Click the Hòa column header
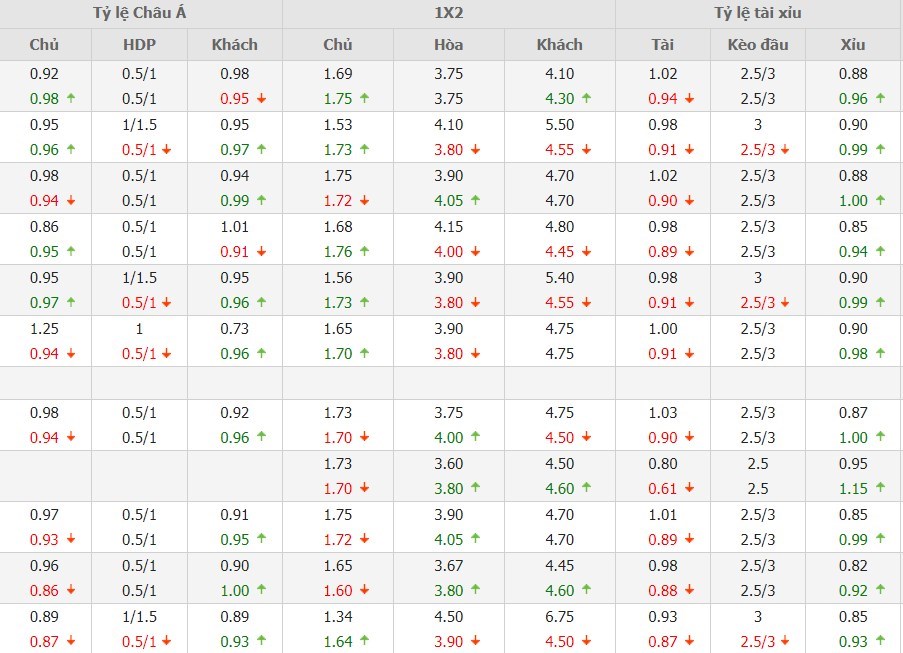Viewport: 903px width, 653px height. 449,44
